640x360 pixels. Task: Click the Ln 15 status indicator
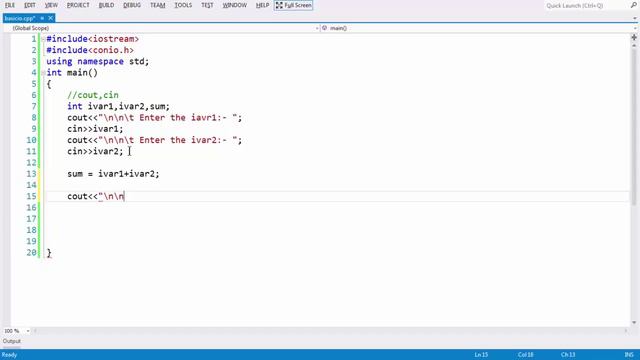tap(481, 355)
